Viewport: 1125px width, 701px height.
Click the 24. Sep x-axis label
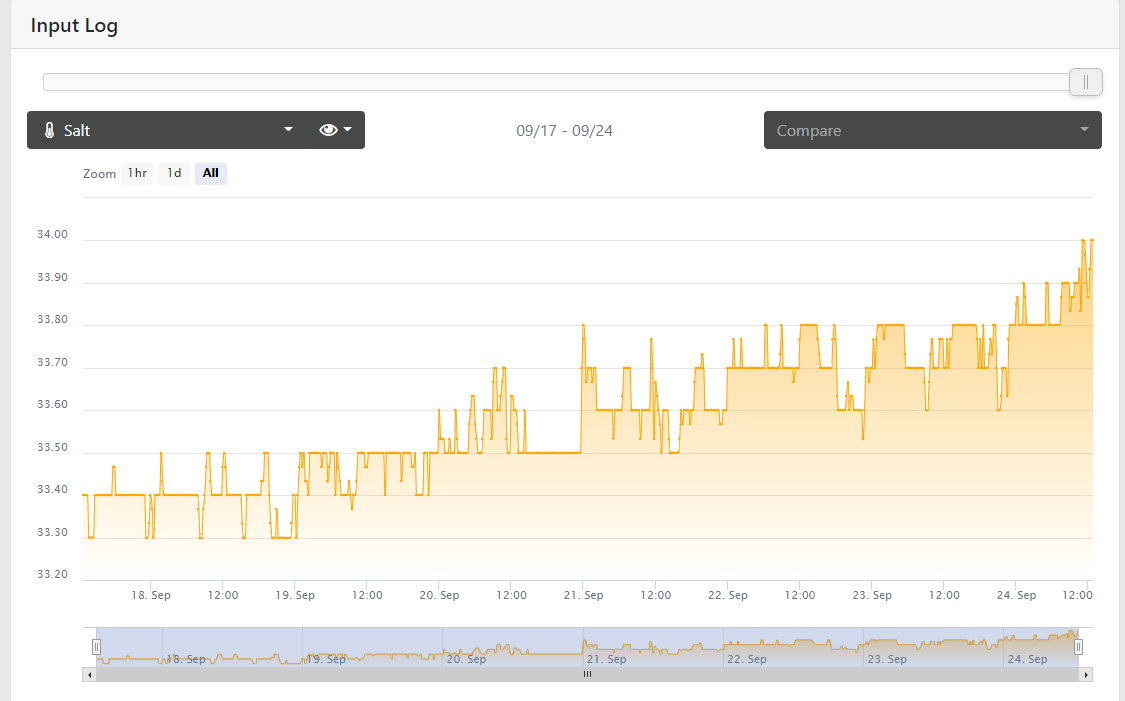(x=1016, y=596)
